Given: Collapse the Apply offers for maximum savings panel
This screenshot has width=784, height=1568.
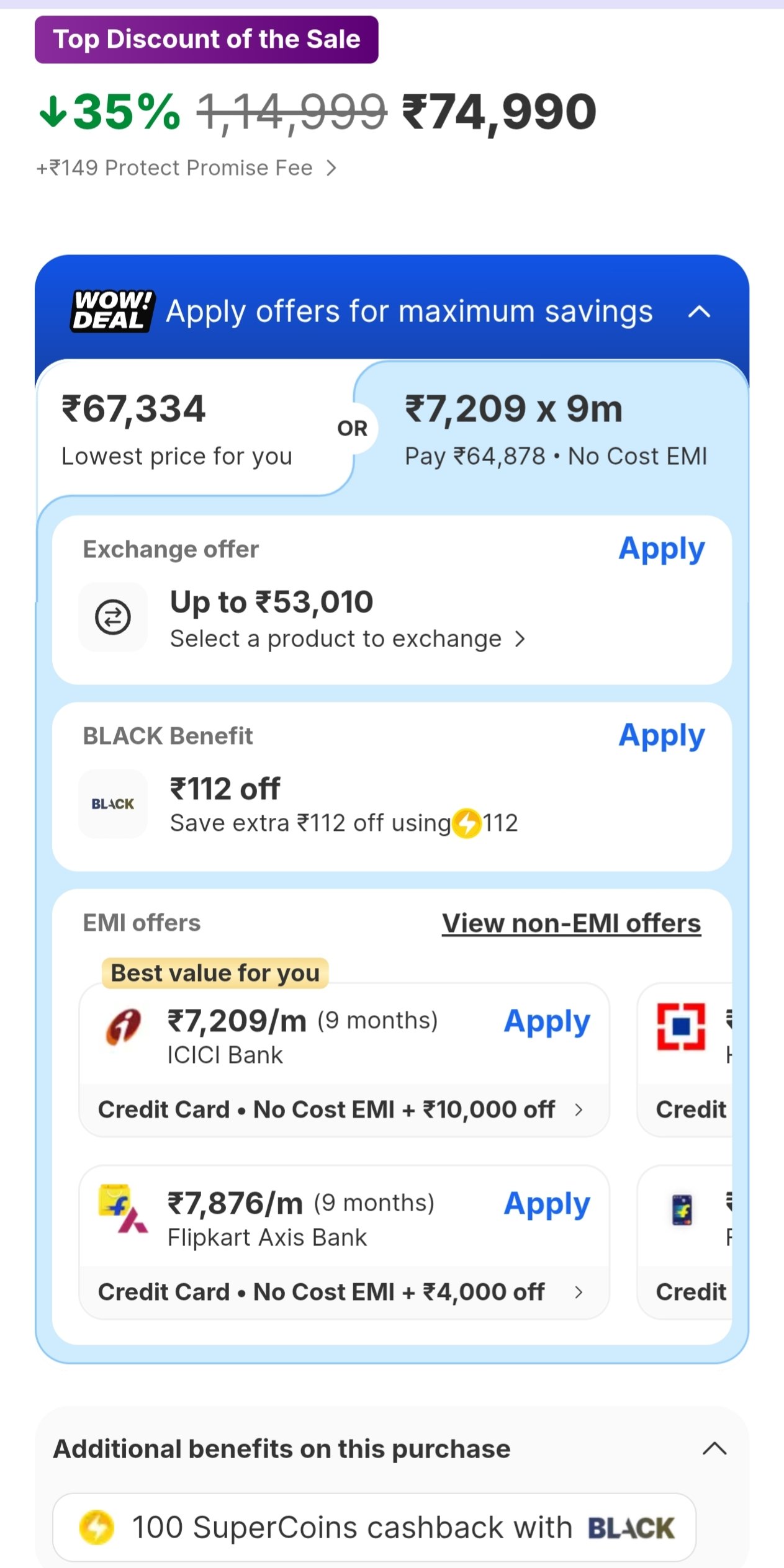Looking at the screenshot, I should click(x=700, y=311).
